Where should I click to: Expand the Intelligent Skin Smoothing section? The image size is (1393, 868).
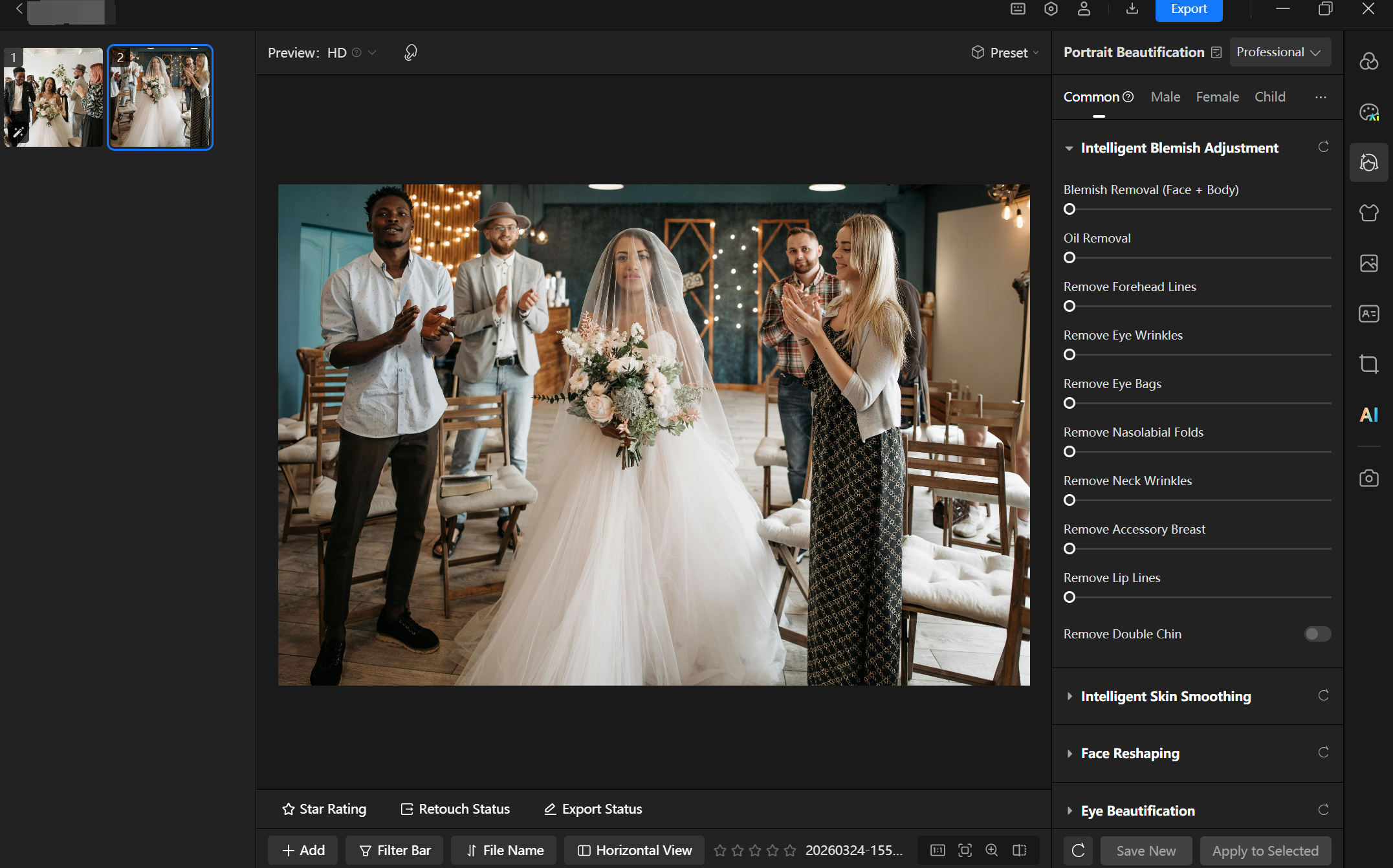[x=1165, y=696]
